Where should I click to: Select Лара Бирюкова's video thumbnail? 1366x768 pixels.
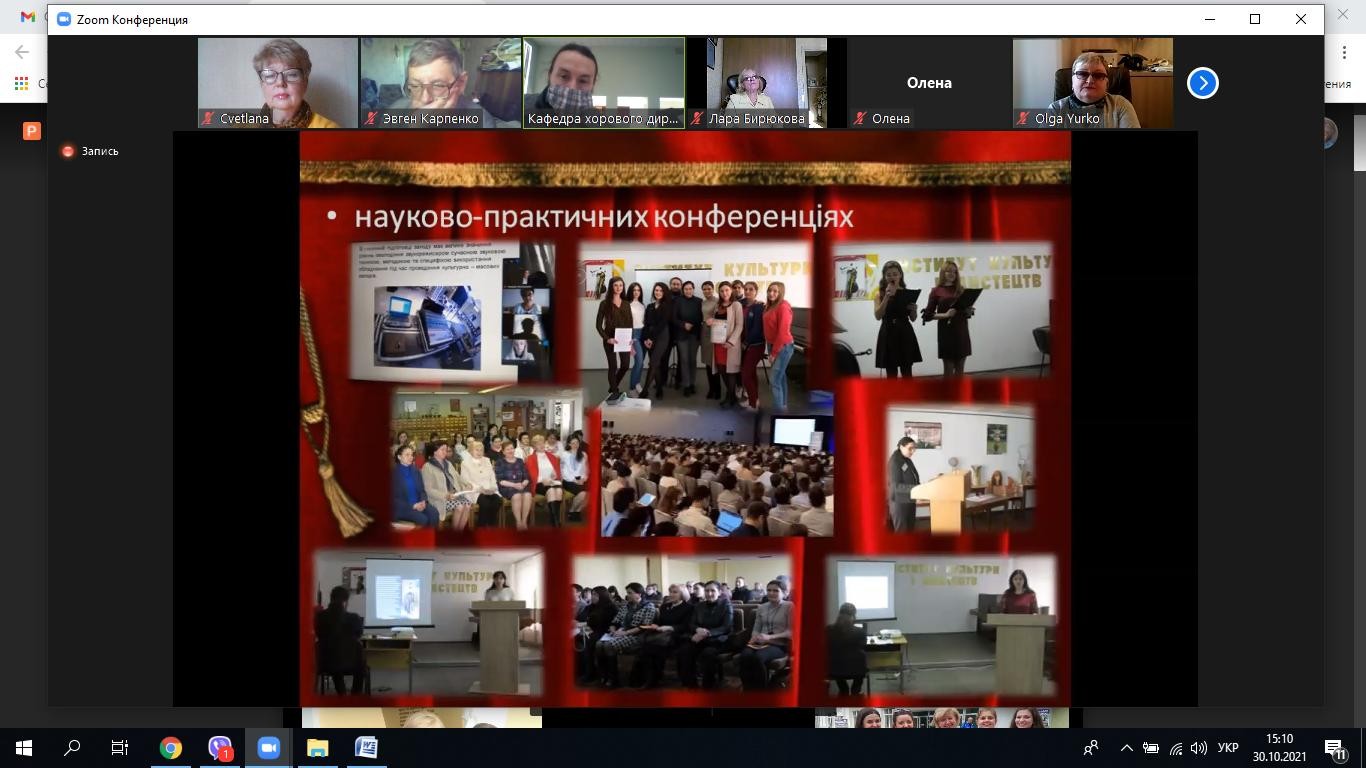(767, 83)
